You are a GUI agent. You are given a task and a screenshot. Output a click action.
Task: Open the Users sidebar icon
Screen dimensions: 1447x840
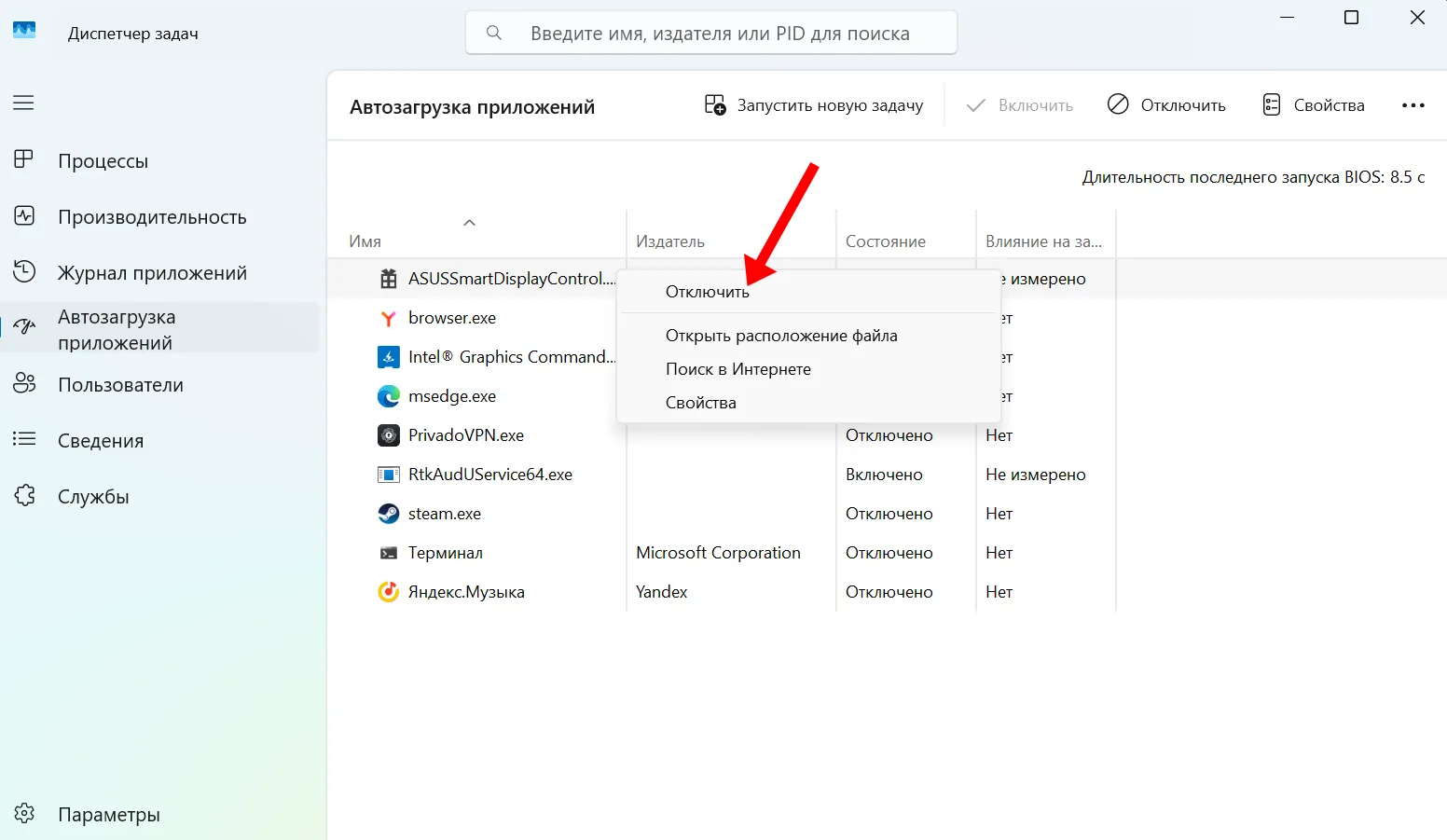[x=24, y=384]
